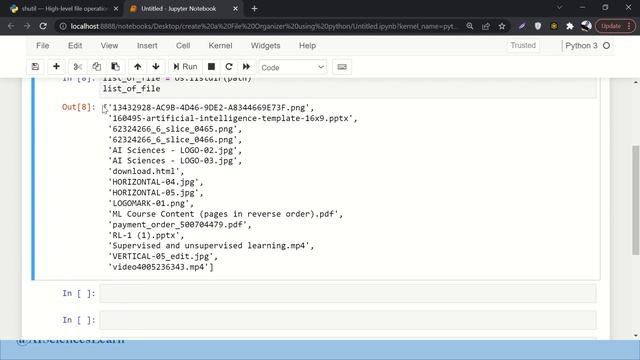The image size is (640, 360).
Task: Go forward in browser history
Action: click(27, 26)
